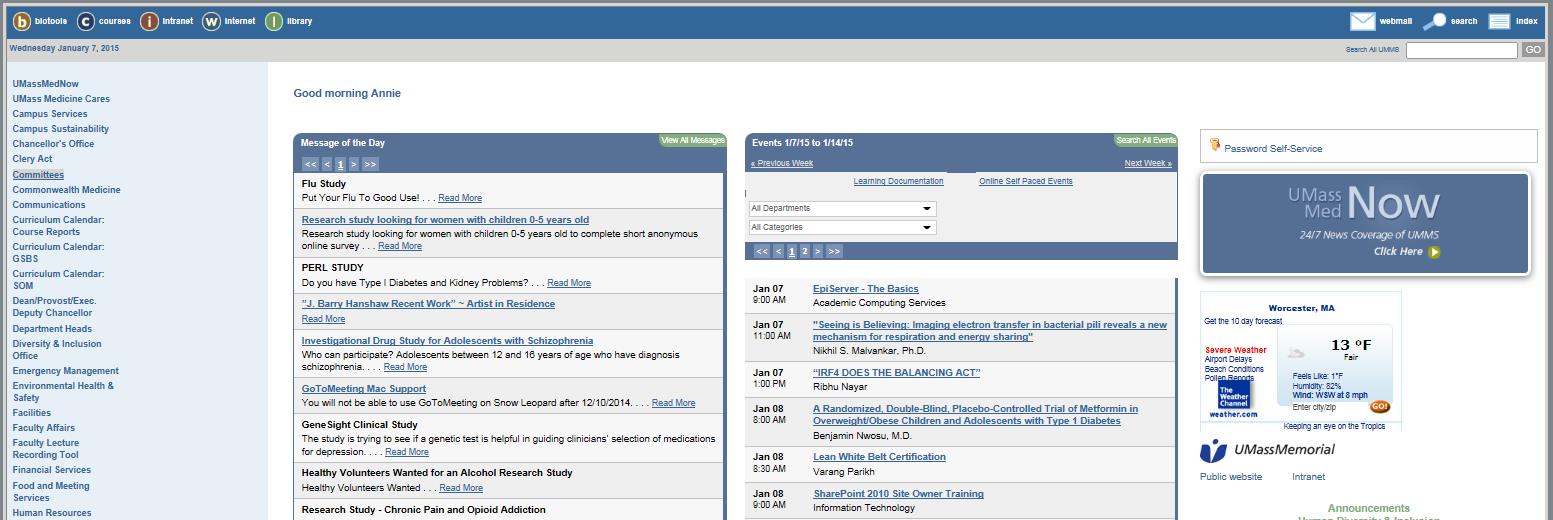Switch to Online Self Paced Events tab
The image size is (1553, 520).
tap(1025, 182)
